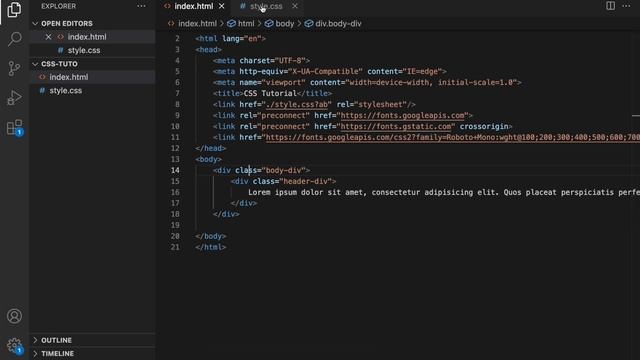Click the "header-div" class value
The height and width of the screenshot is (360, 640).
tap(305, 181)
